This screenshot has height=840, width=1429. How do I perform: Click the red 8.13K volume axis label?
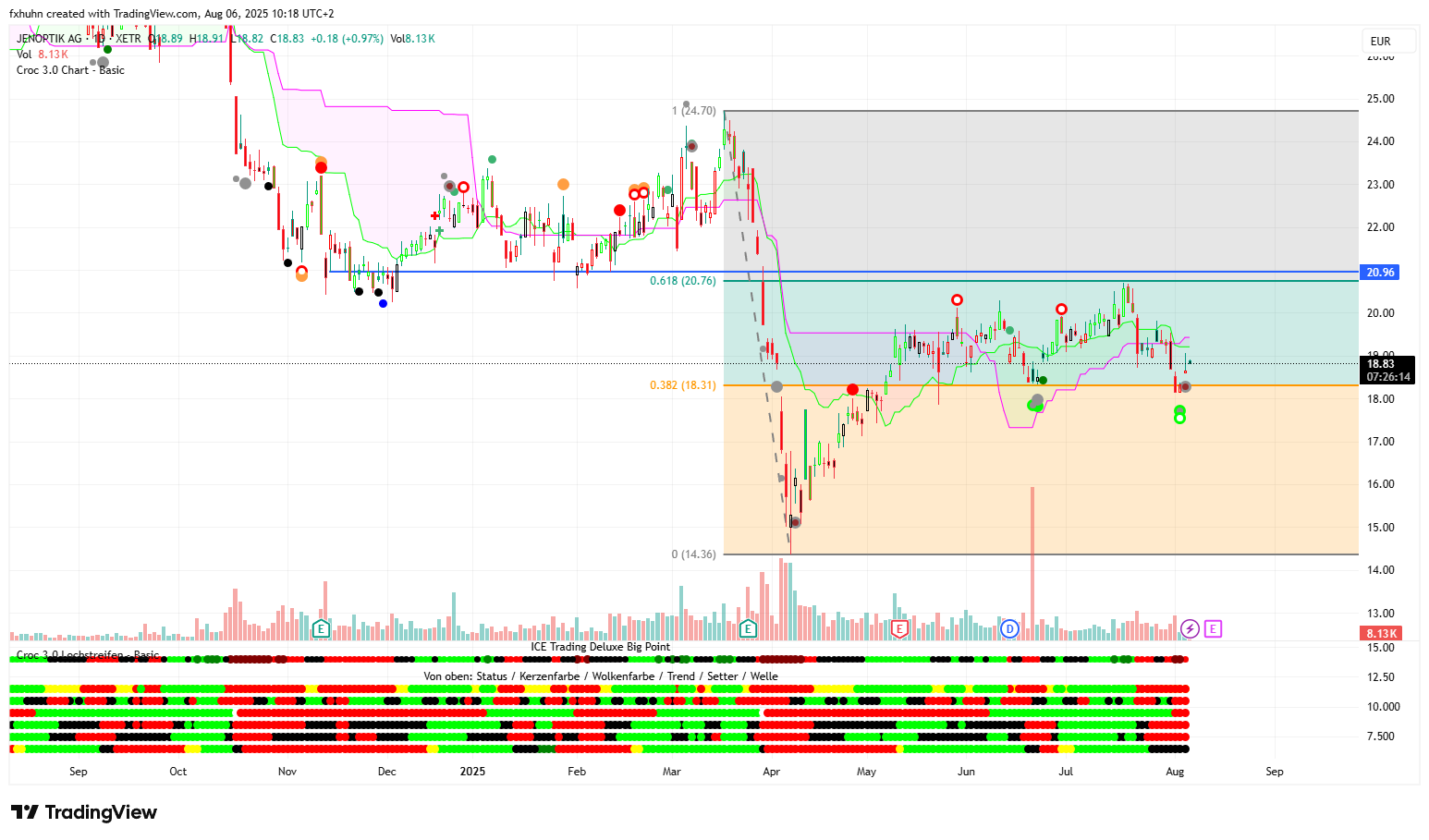coord(1381,633)
